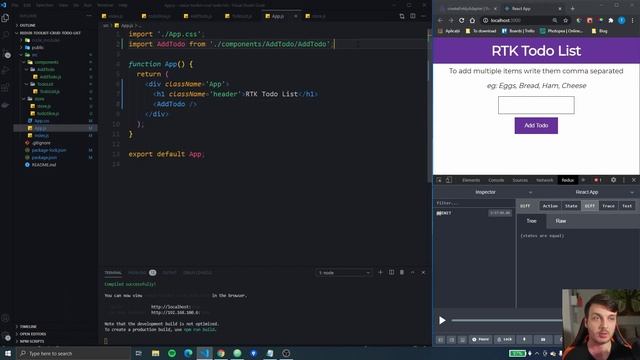Open the Explorer view in activity bar
This screenshot has width=640, height=360.
point(5,18)
